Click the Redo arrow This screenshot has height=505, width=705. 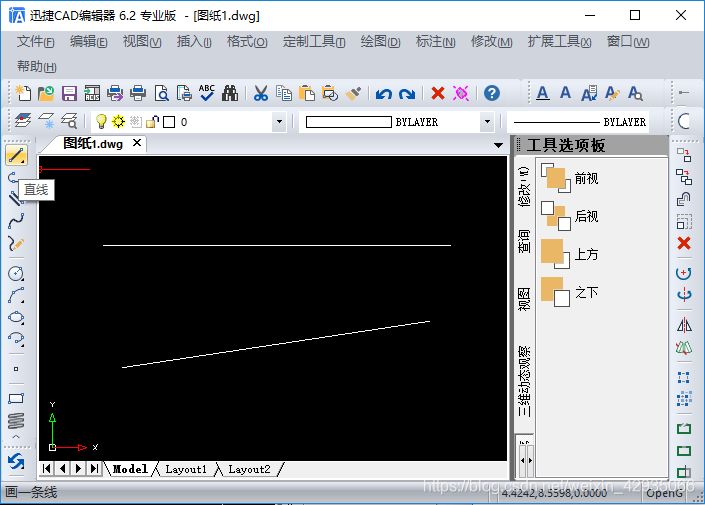pos(407,94)
